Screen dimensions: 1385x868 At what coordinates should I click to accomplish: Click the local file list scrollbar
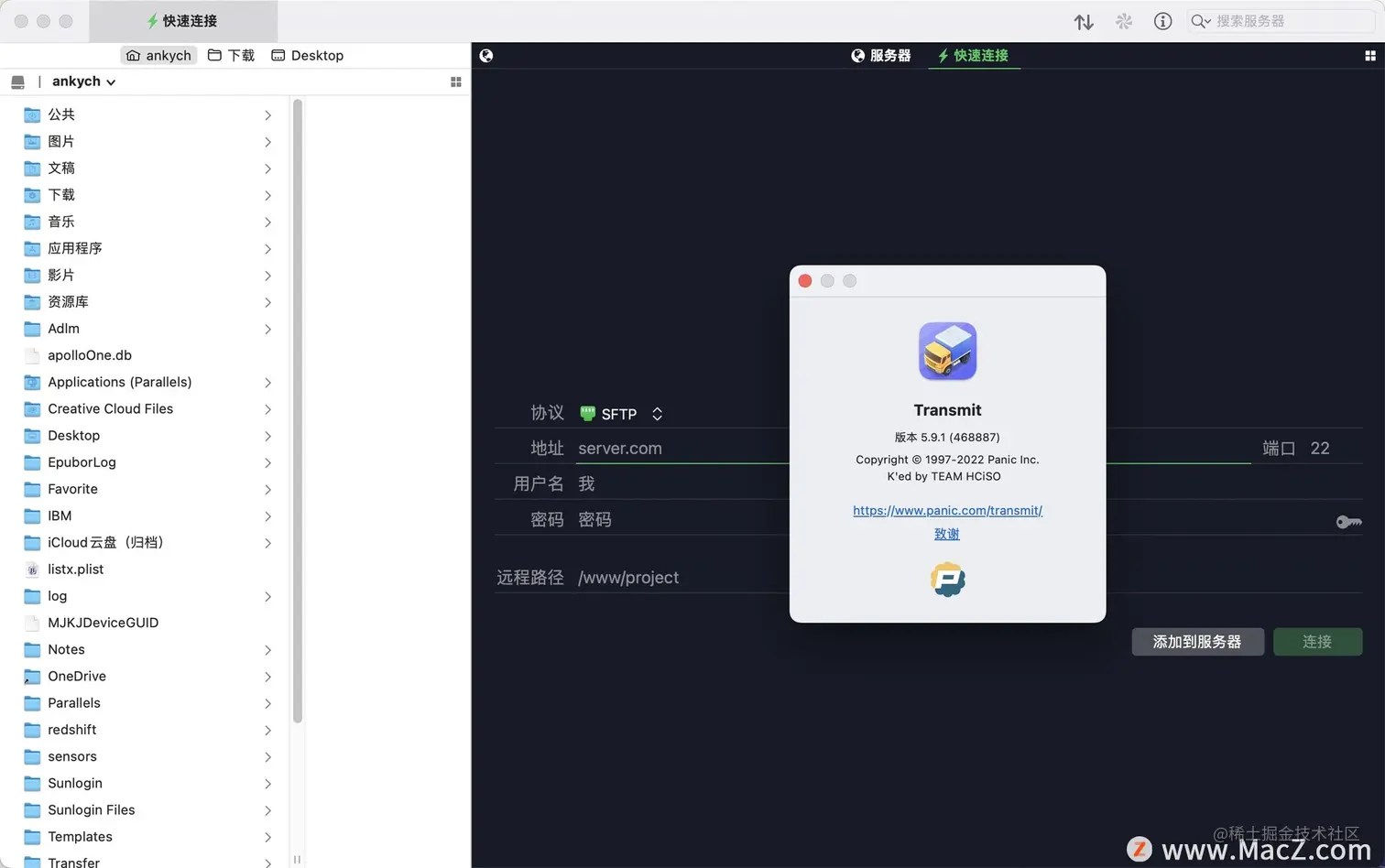pyautogui.click(x=297, y=412)
